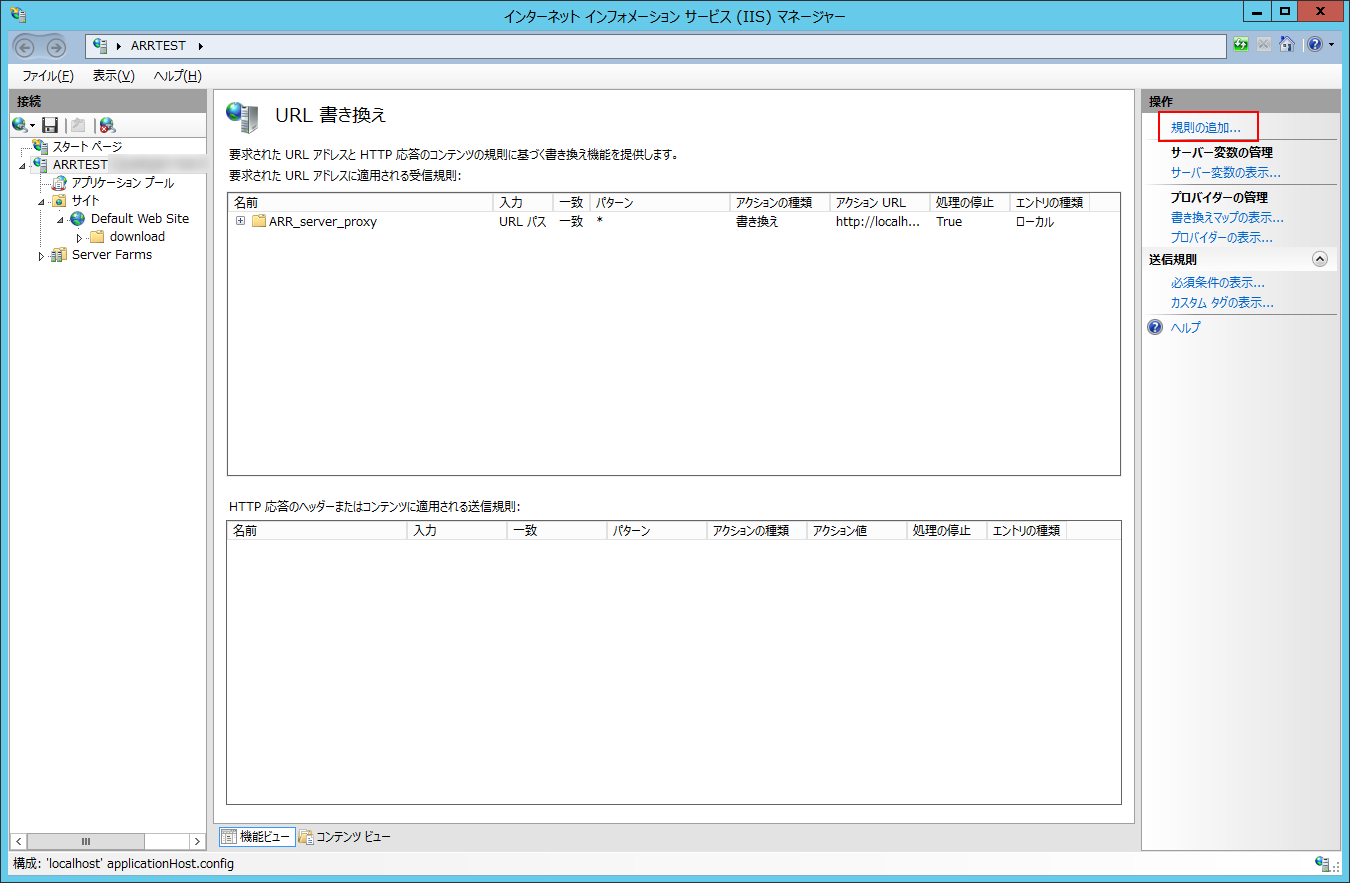Click the http://localh... action URL cell
This screenshot has width=1350, height=883.
tap(878, 222)
